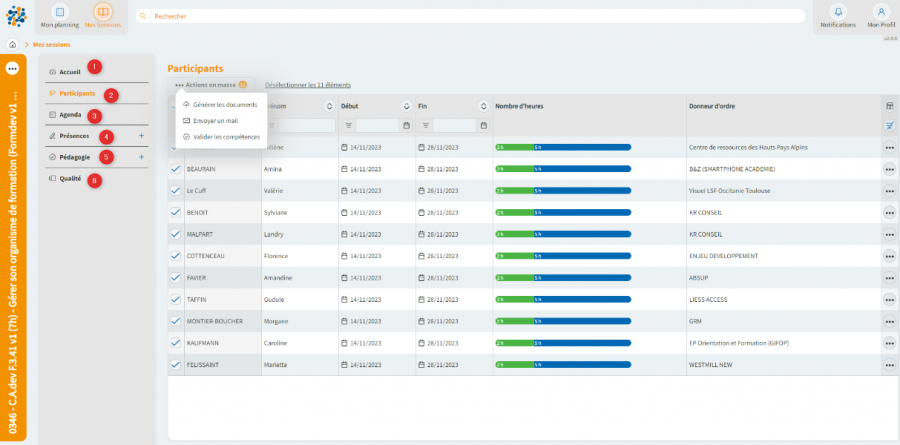Expand the Pédagogie section with plus
The image size is (900, 445).
141,157
